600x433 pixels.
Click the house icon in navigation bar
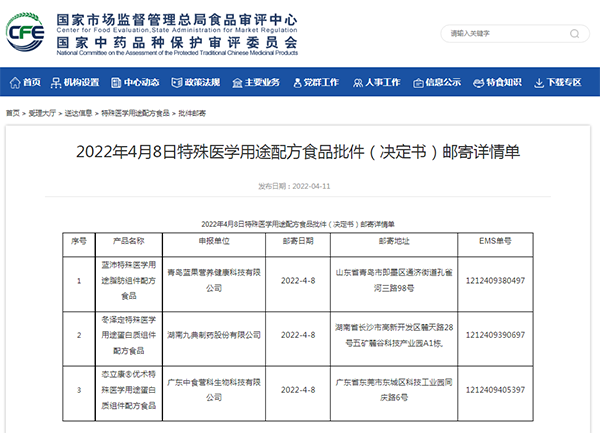coord(15,82)
